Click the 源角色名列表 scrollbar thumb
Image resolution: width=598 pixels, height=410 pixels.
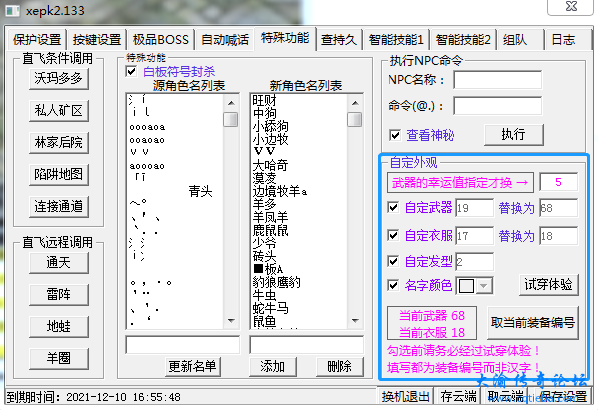231,119
